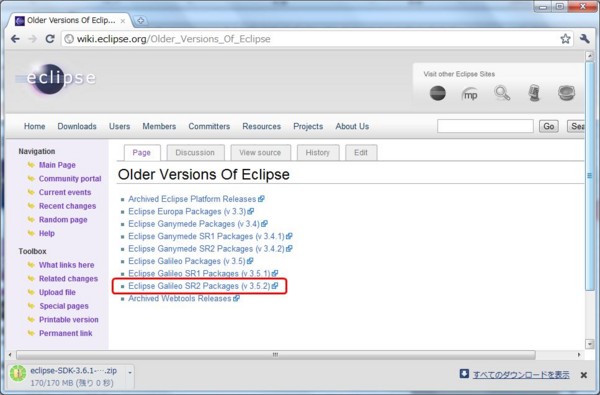Close the Older Versions Of Eclipse tab
The width and height of the screenshot is (600, 395).
tap(122, 21)
